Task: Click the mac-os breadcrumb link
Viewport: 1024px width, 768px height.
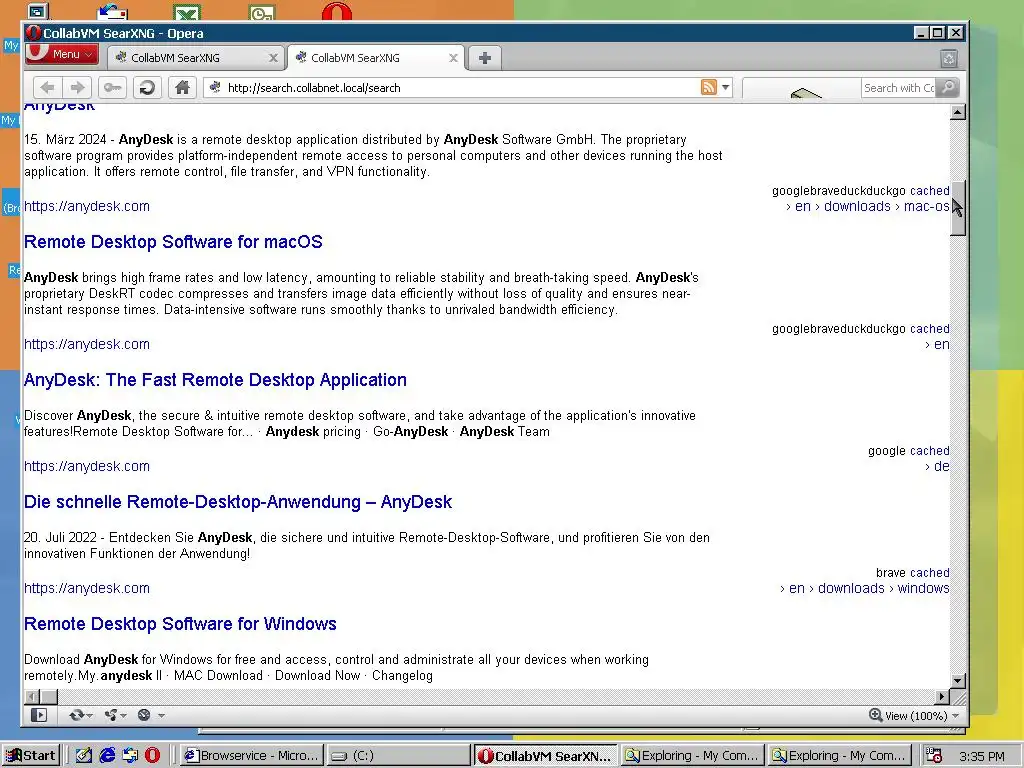Action: click(x=927, y=206)
